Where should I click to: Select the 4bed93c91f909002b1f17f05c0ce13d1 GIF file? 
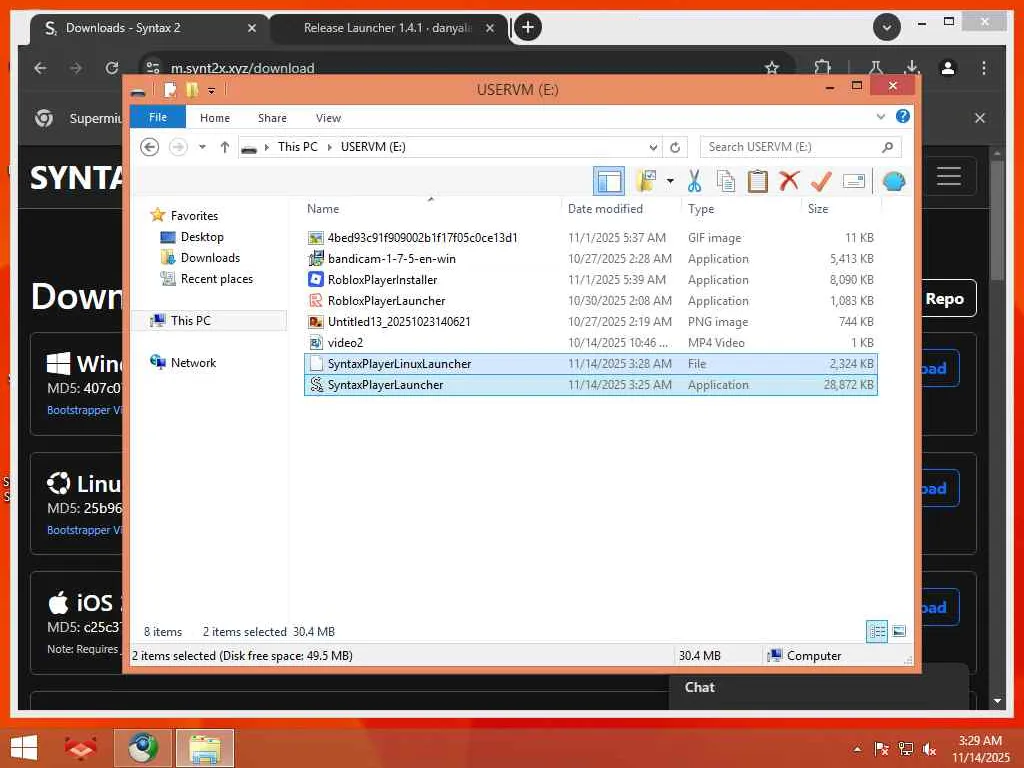(590, 238)
